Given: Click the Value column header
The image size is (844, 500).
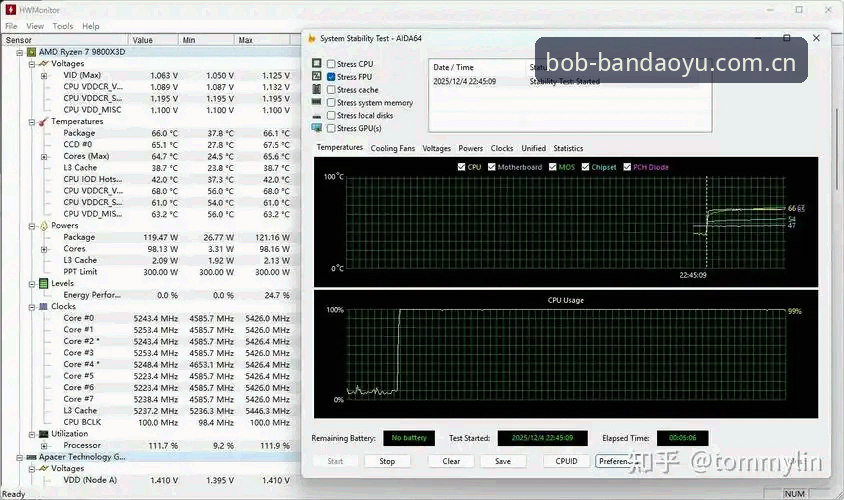Looking at the screenshot, I should pos(153,40).
